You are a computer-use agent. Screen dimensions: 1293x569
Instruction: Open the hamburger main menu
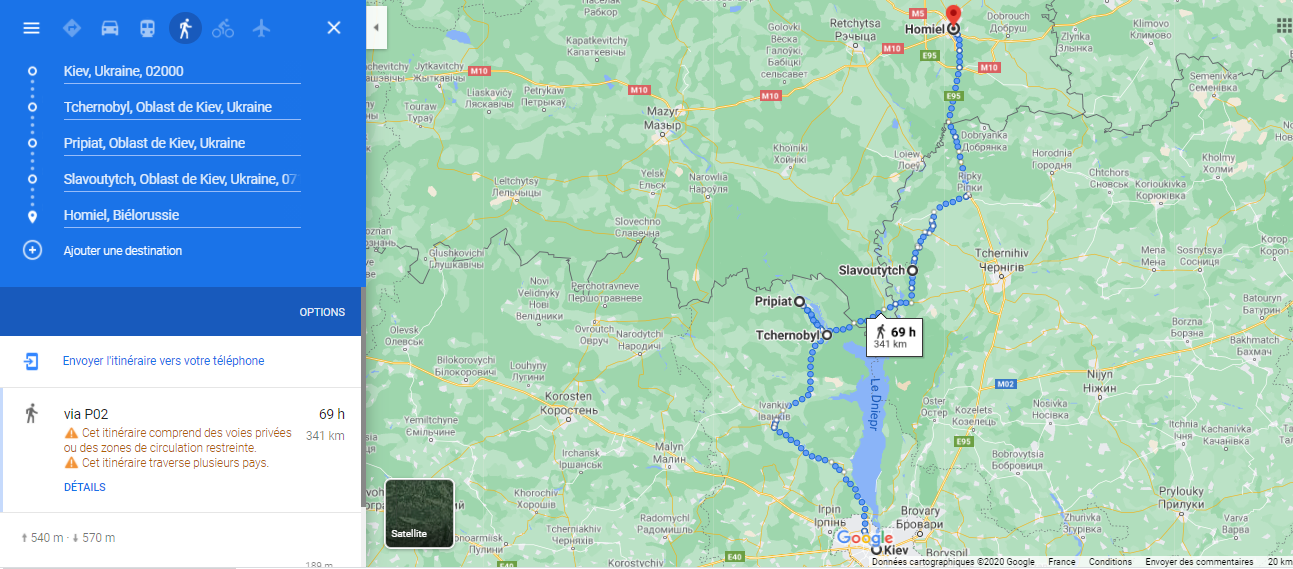pyautogui.click(x=32, y=28)
